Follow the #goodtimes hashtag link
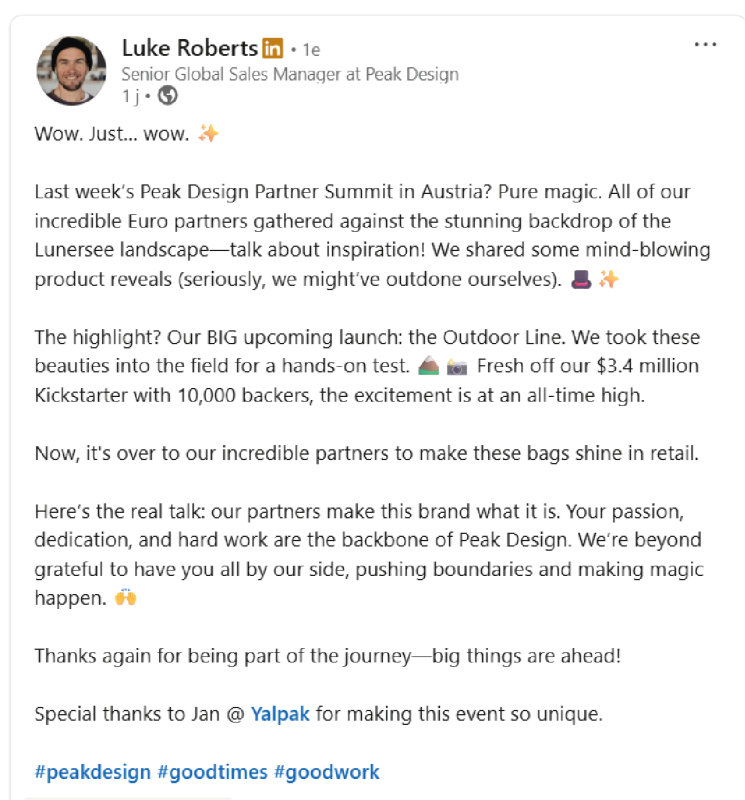The image size is (745, 800). (212, 772)
